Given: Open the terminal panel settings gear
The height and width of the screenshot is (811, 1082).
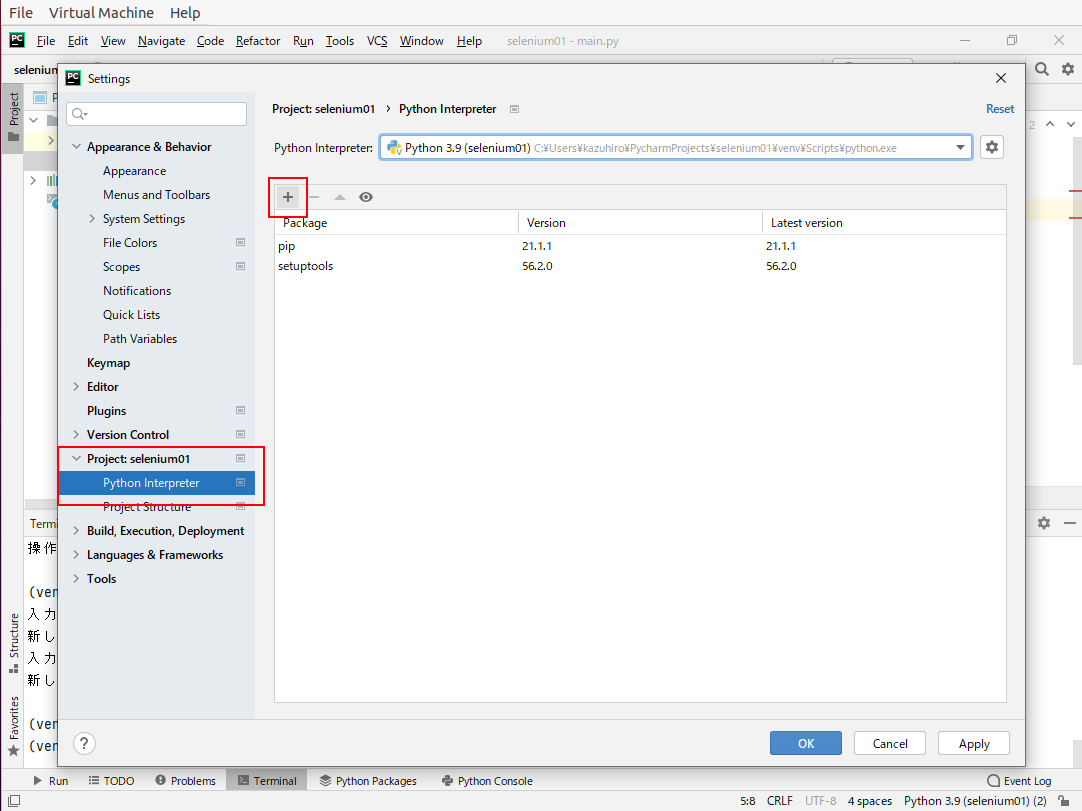Looking at the screenshot, I should [1044, 523].
